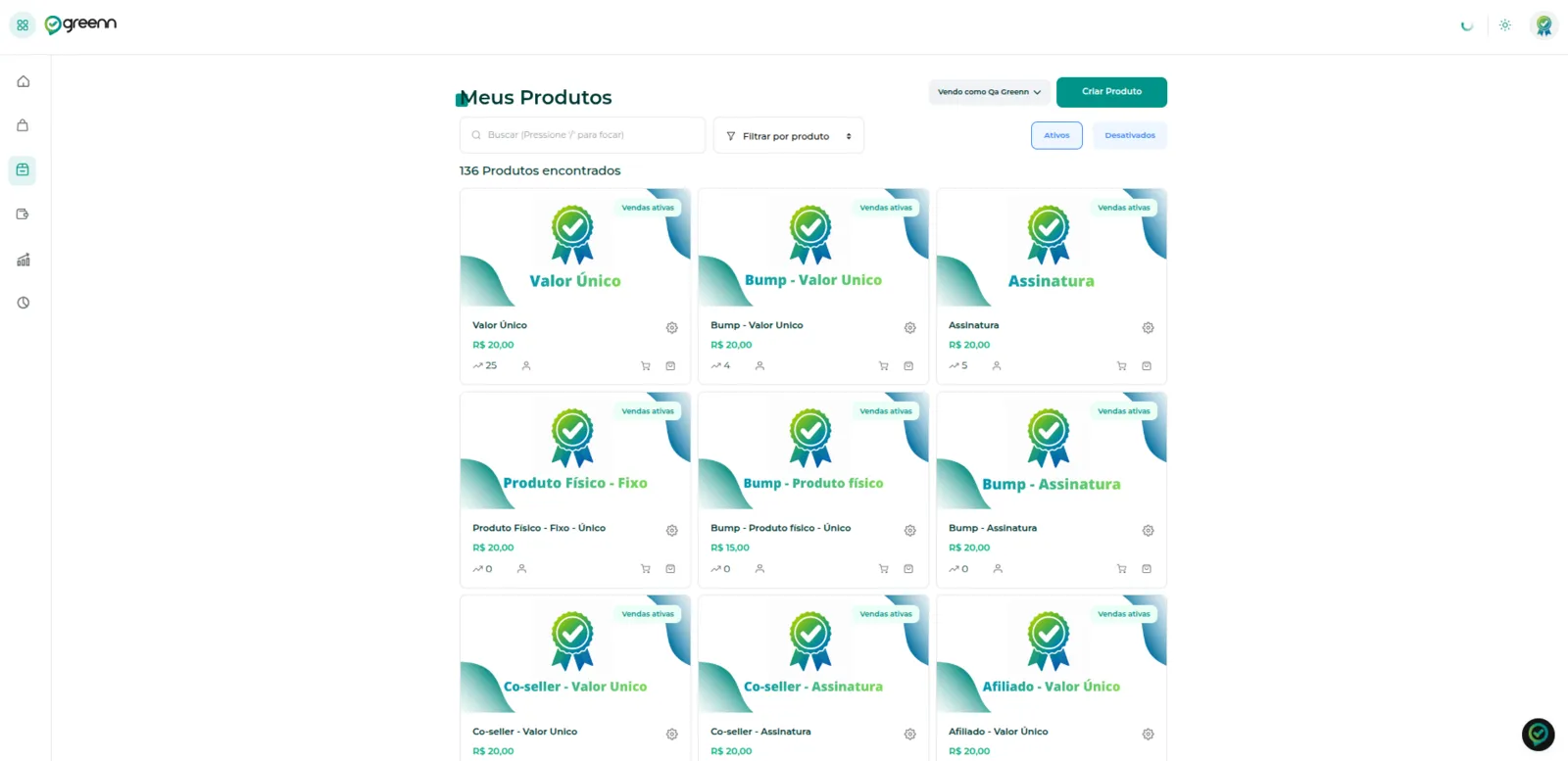
Task: Open the bar chart reports sidebar icon
Action: (24, 260)
